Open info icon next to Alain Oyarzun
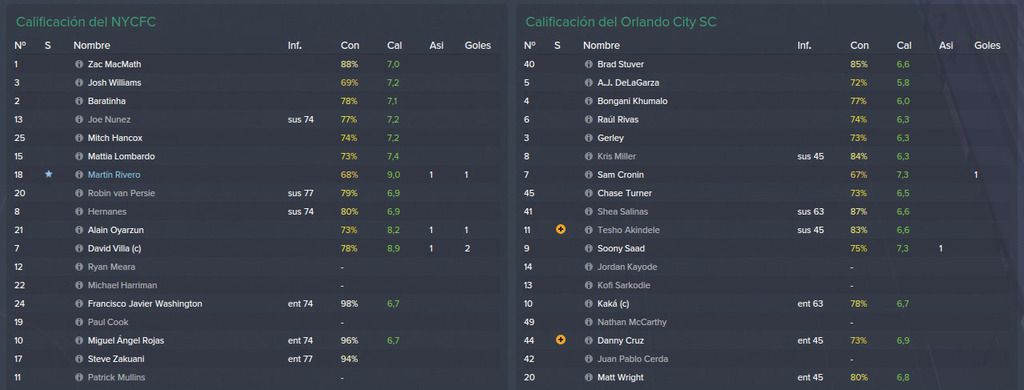This screenshot has width=1024, height=390. point(79,230)
